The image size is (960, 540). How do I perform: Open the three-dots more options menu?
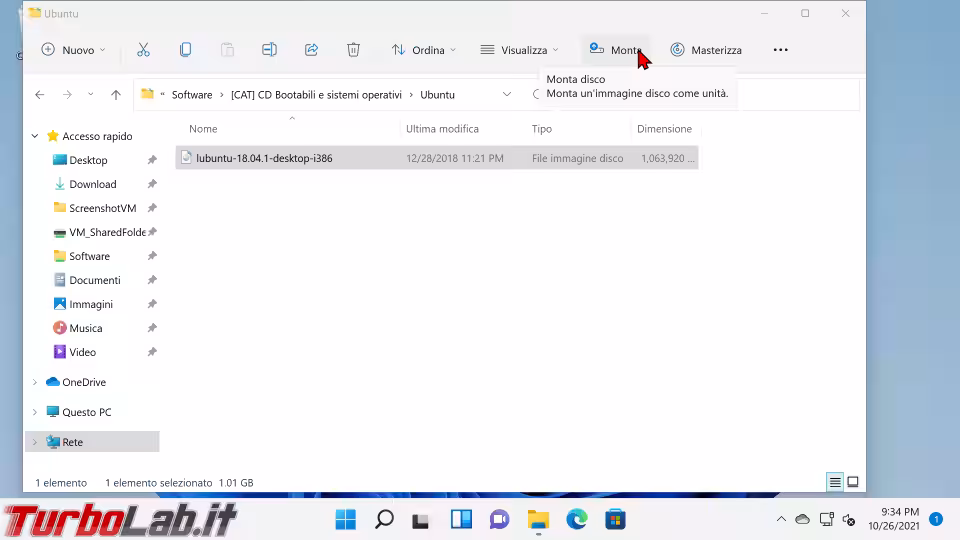pyautogui.click(x=781, y=50)
